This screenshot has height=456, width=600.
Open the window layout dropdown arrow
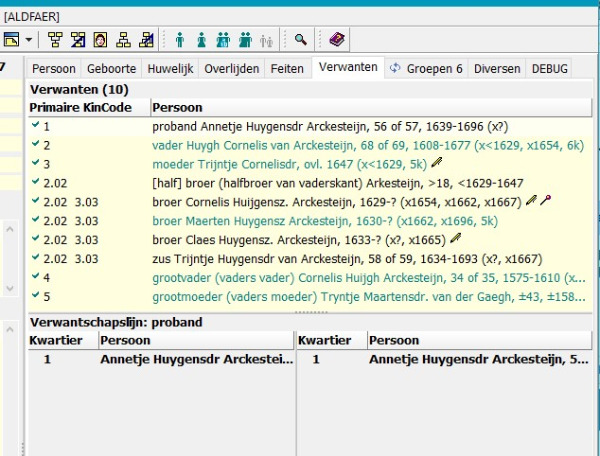point(28,39)
